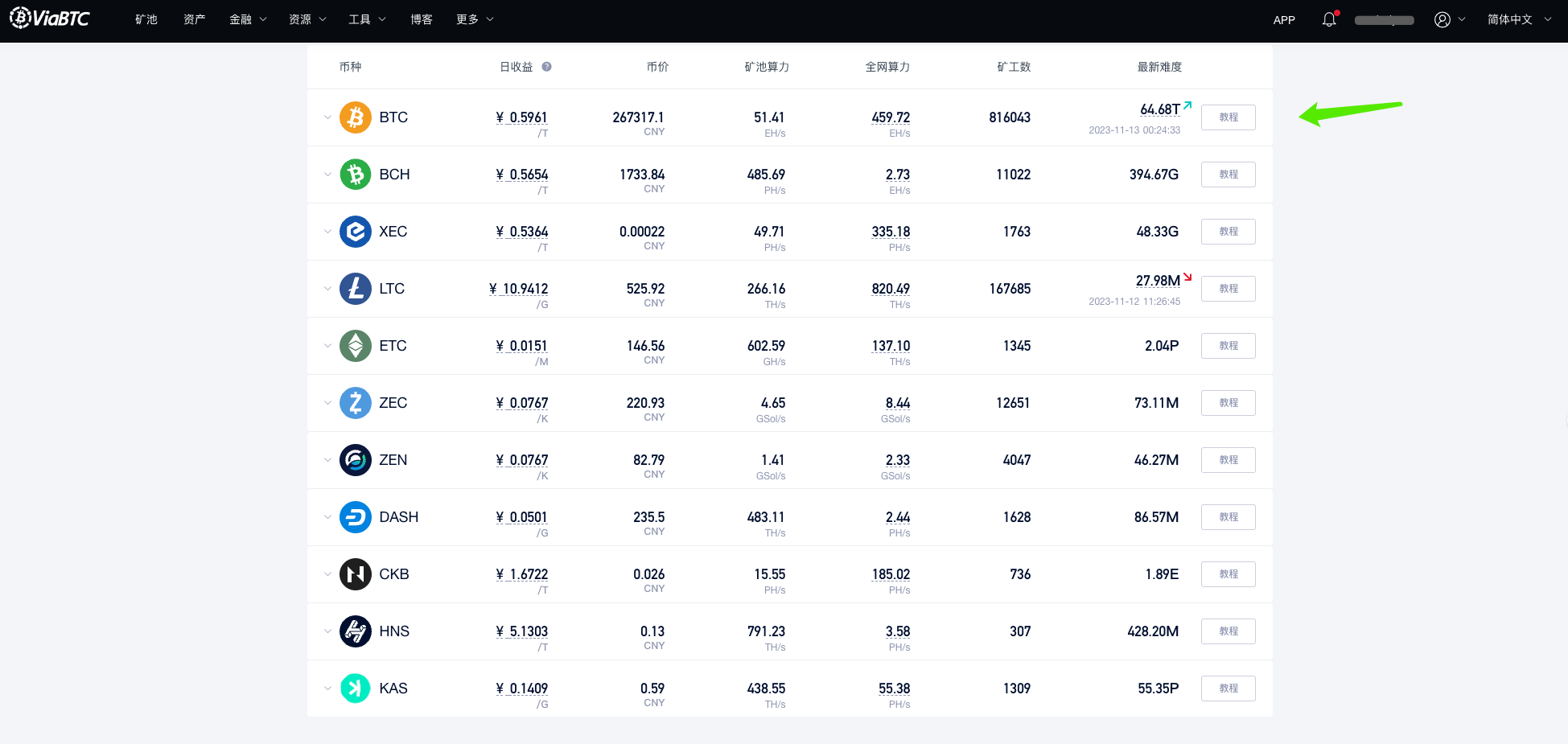Click BTC network hashrate 459.72

pos(891,117)
